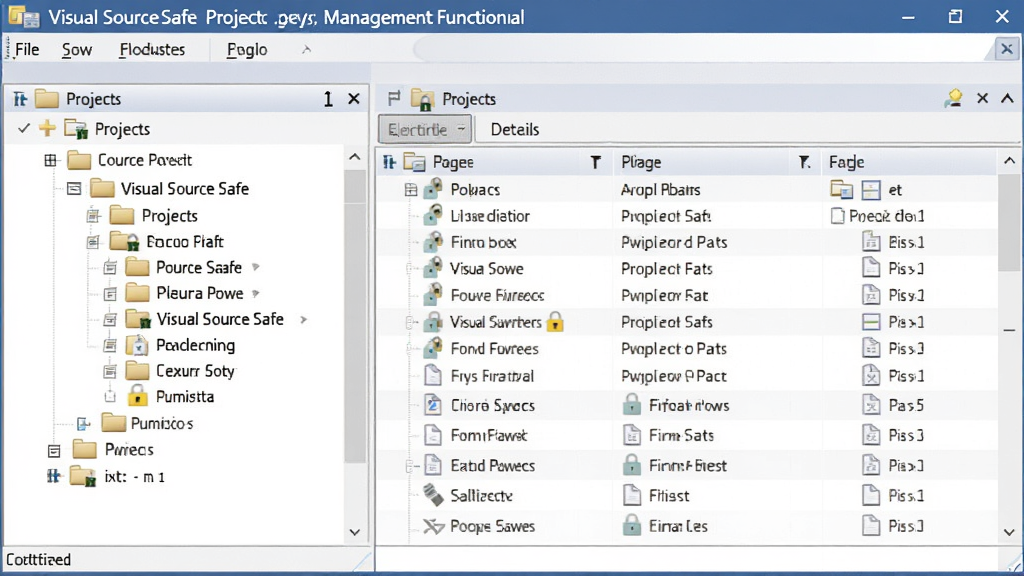Screen dimensions: 1024x576
Task: Select the Cexurr Soty folder in the tree
Action: 195,371
